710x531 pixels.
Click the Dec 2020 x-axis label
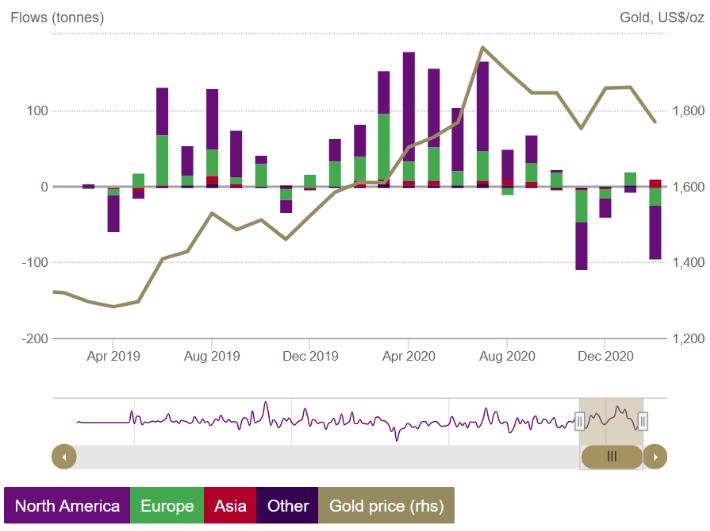[x=605, y=355]
